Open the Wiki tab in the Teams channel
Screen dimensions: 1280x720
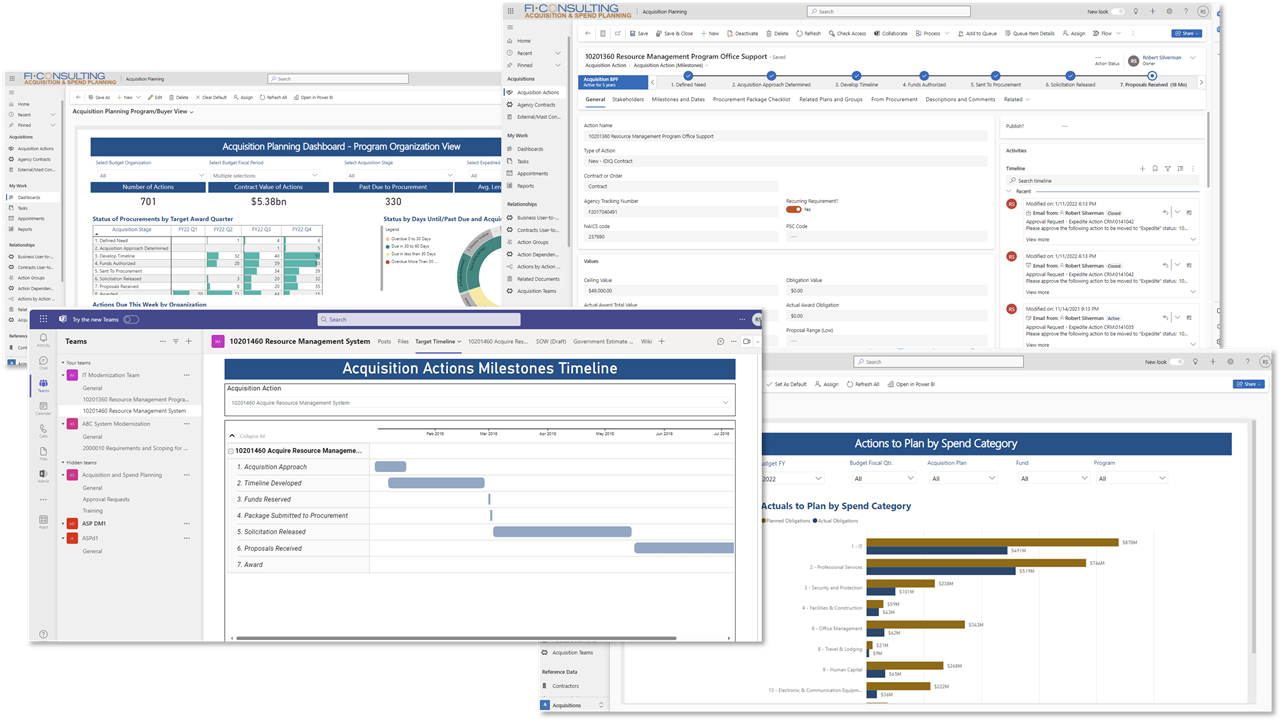click(x=646, y=341)
